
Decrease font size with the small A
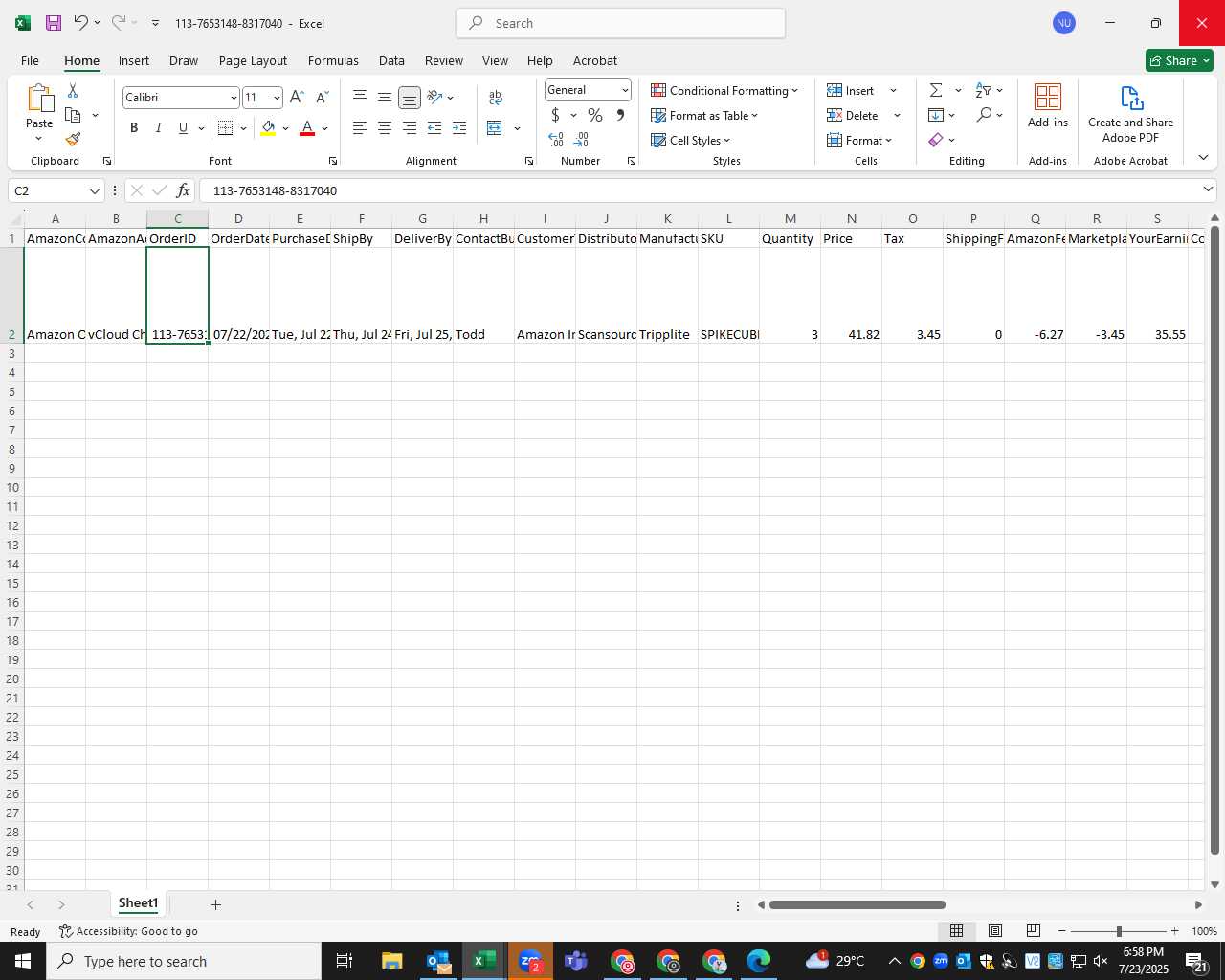322,98
